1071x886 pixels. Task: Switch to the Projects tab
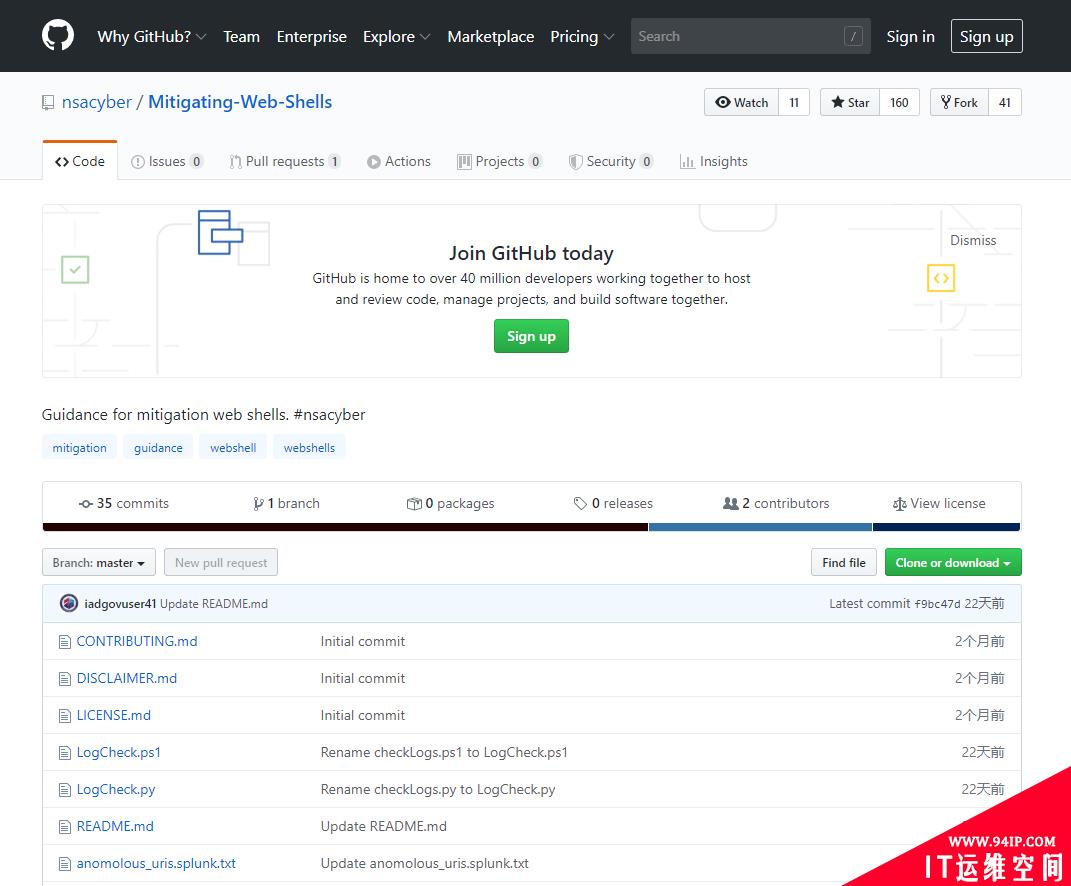click(500, 161)
